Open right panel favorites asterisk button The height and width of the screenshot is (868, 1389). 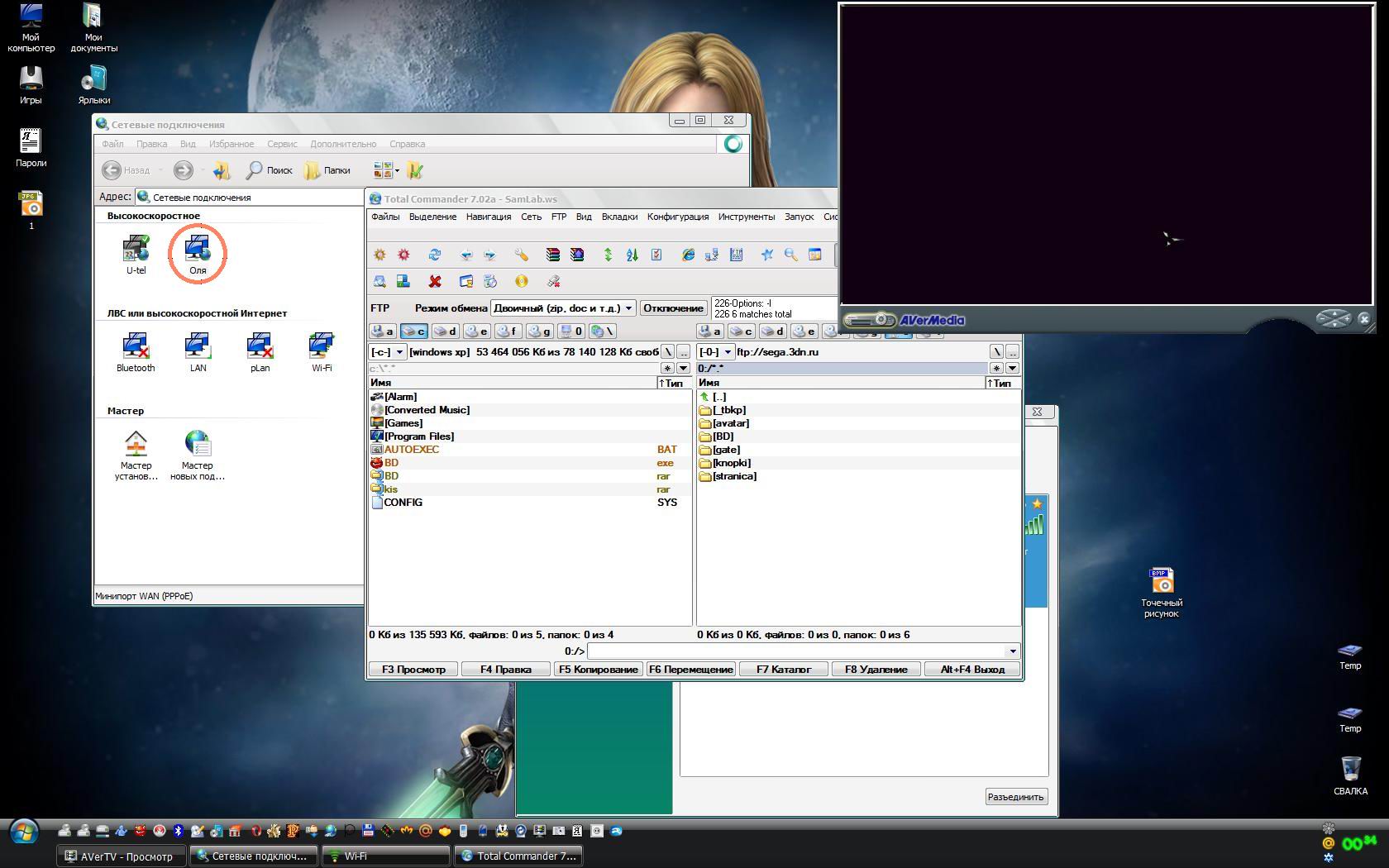[996, 368]
